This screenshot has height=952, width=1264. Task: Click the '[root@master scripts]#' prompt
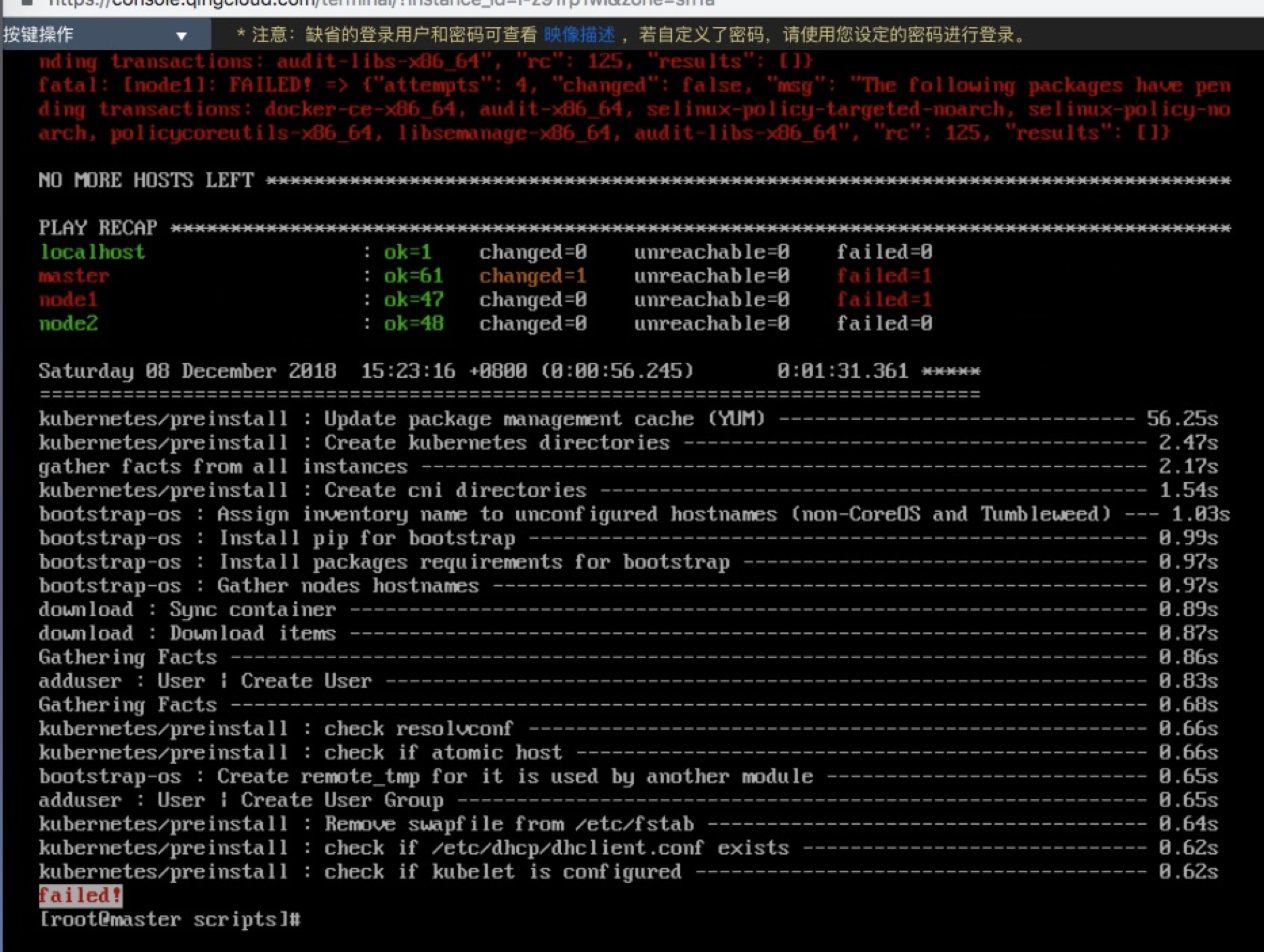169,919
